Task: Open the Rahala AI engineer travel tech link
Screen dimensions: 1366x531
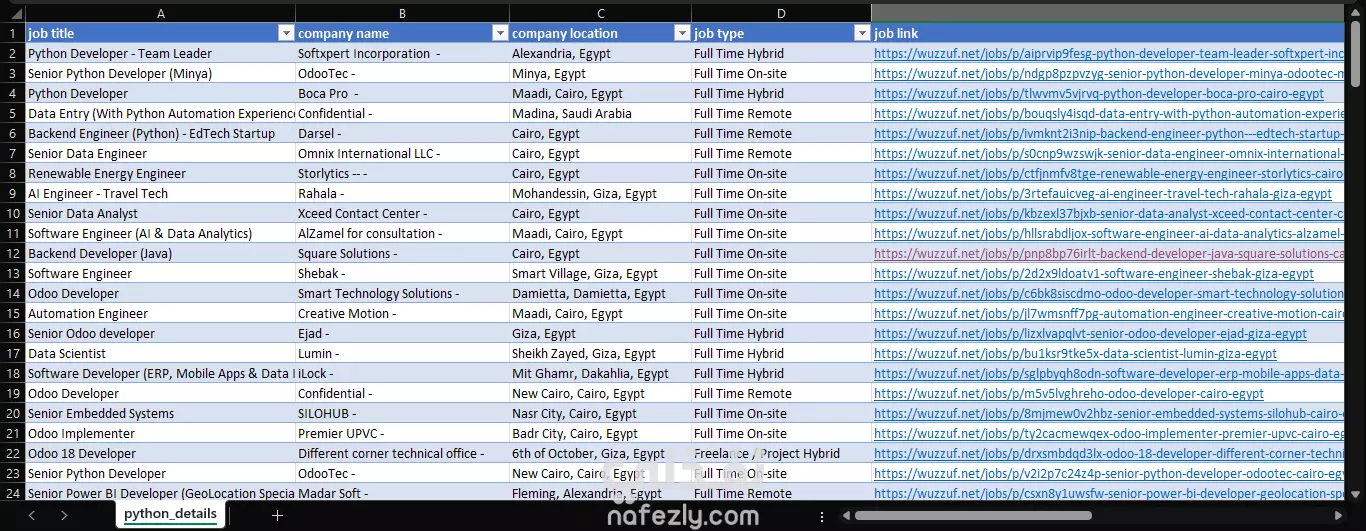Action: point(1103,193)
